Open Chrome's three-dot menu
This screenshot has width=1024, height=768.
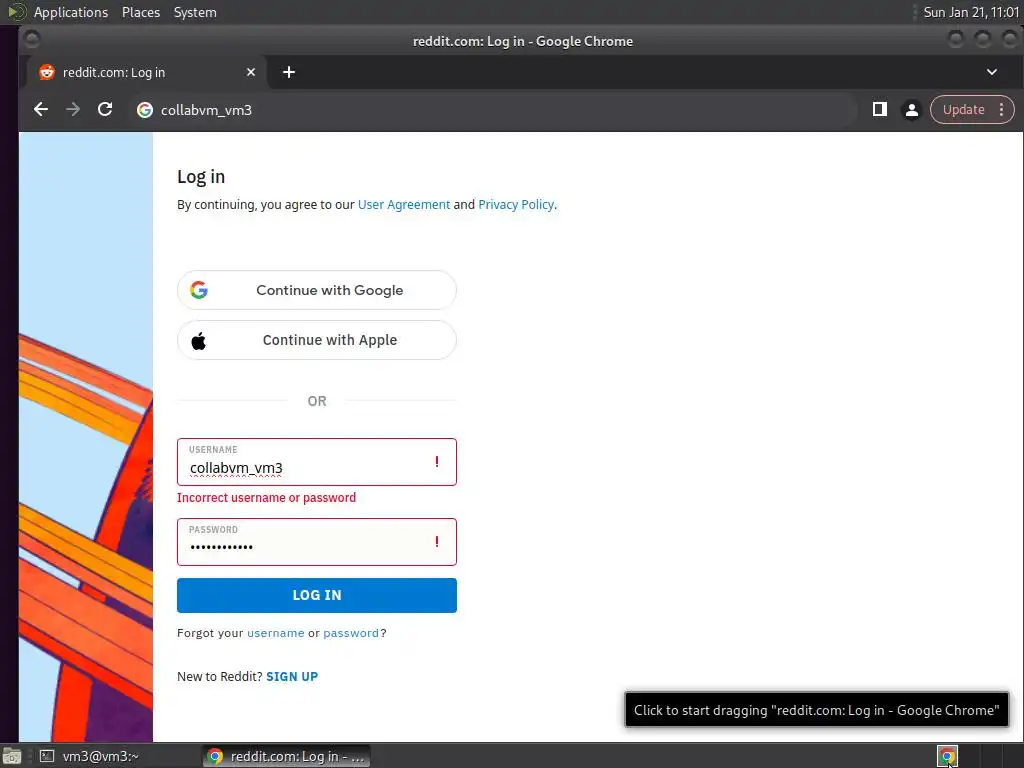coord(1001,110)
